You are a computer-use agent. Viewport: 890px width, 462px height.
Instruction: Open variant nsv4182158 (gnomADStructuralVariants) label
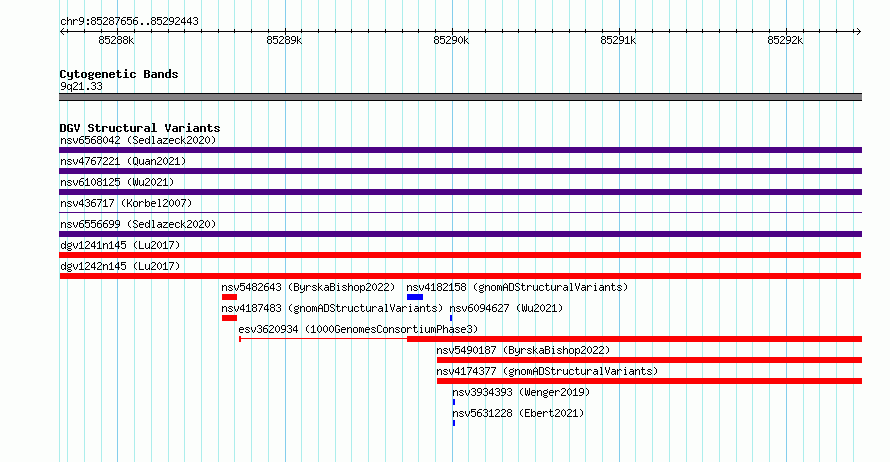click(x=517, y=287)
